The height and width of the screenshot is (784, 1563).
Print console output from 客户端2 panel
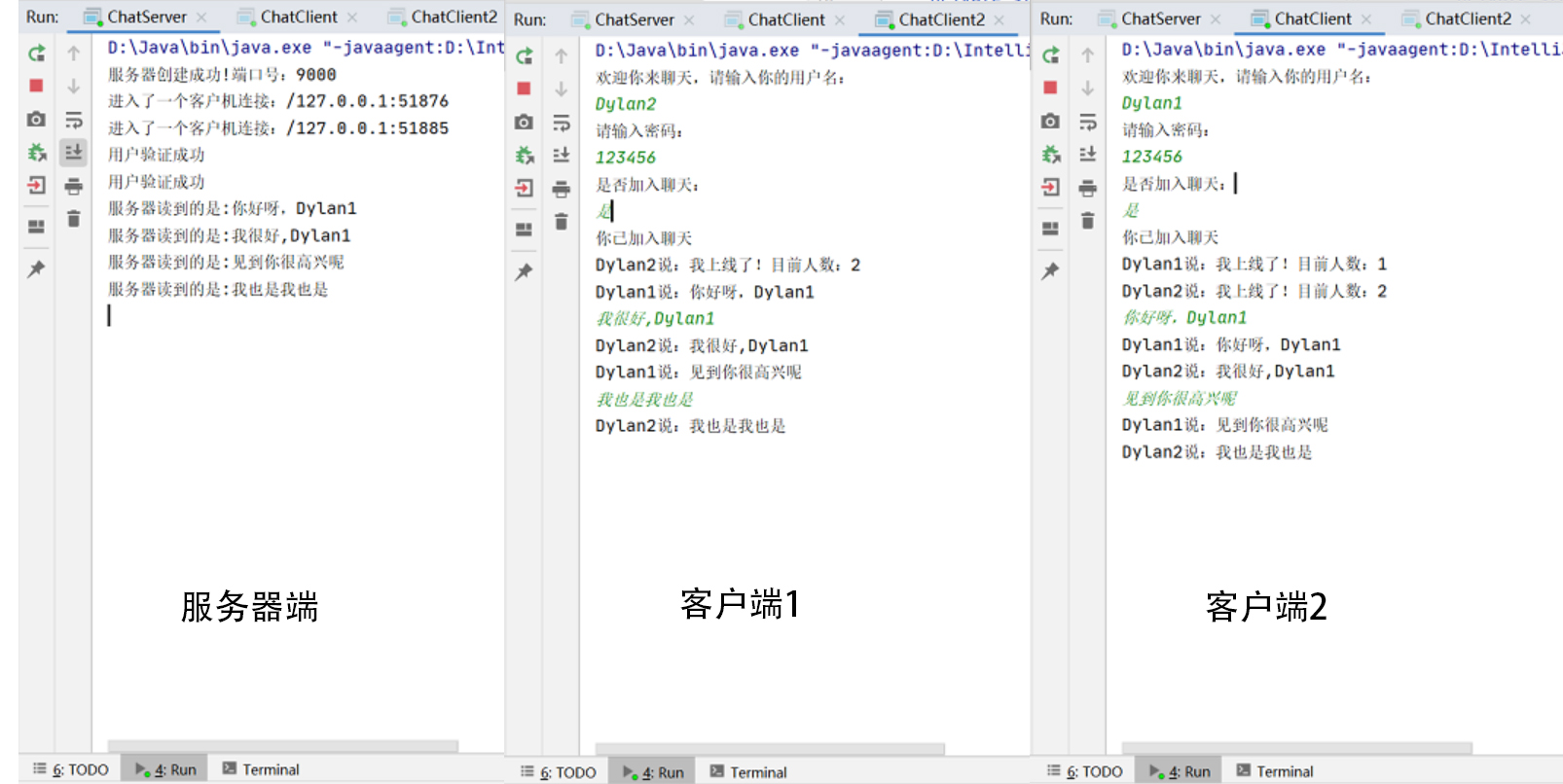[1087, 188]
